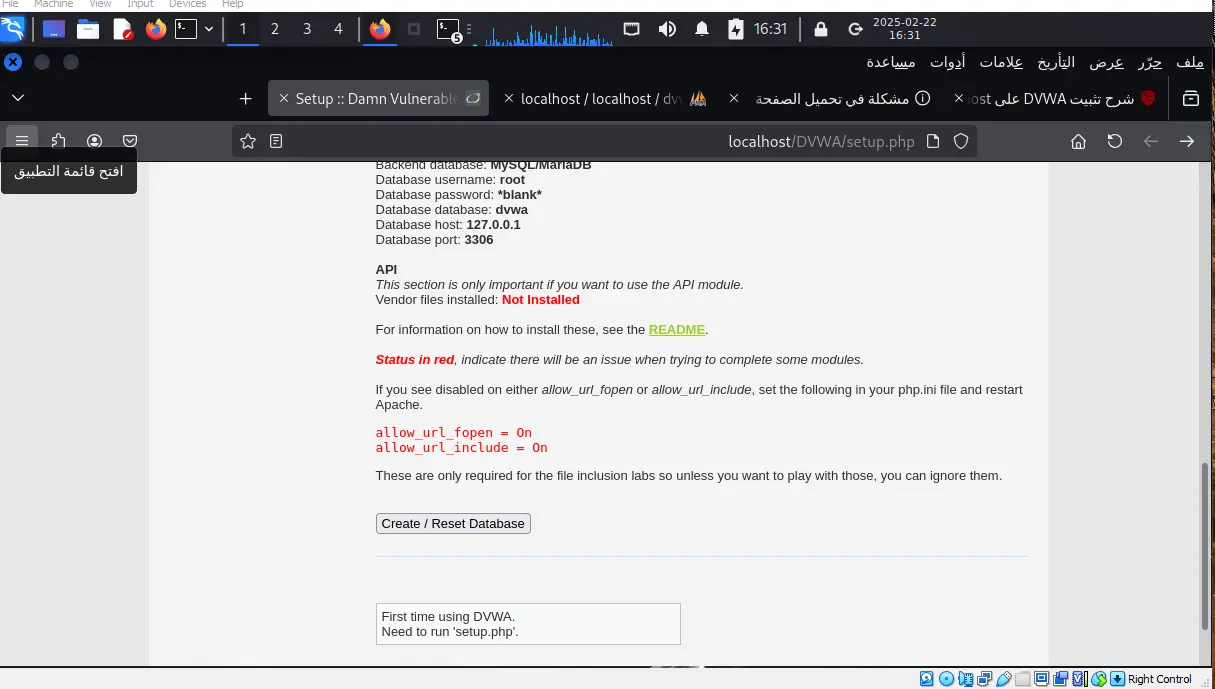Click the VirtualBox optical disk status icon
Image resolution: width=1215 pixels, height=689 pixels.
click(x=946, y=679)
